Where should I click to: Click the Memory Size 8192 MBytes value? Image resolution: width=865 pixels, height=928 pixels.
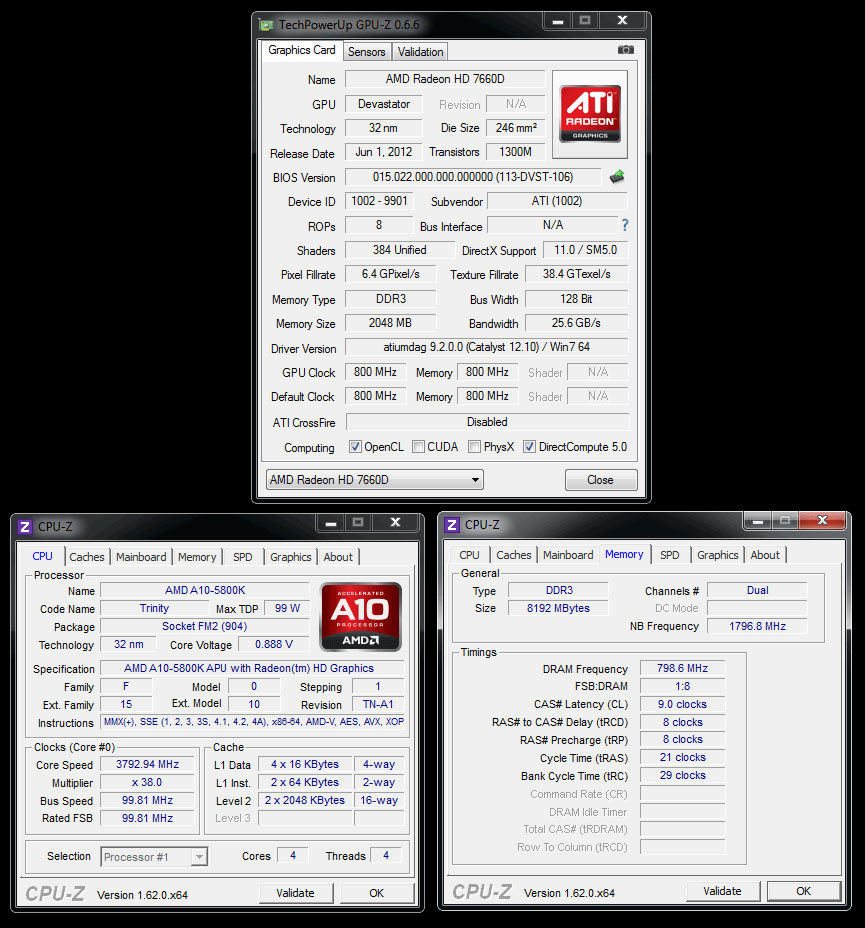click(x=558, y=608)
